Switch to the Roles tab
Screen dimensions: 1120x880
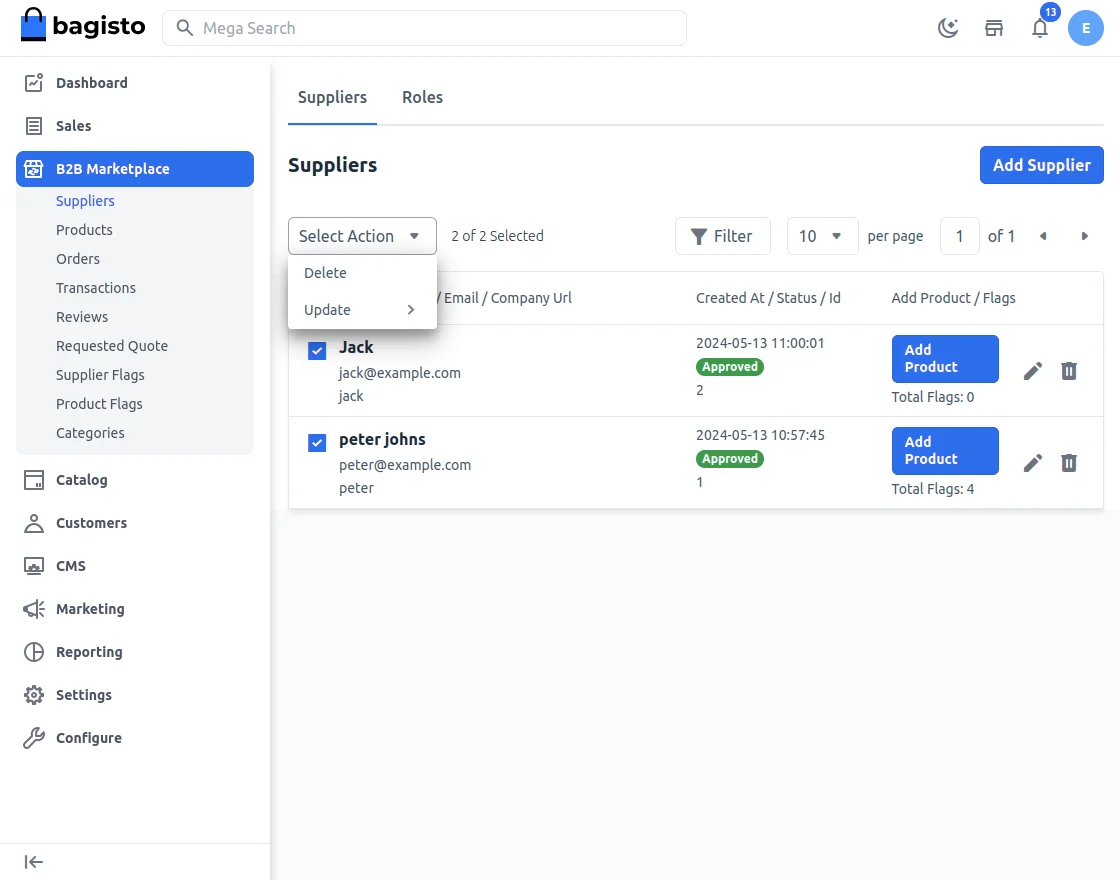pos(422,97)
